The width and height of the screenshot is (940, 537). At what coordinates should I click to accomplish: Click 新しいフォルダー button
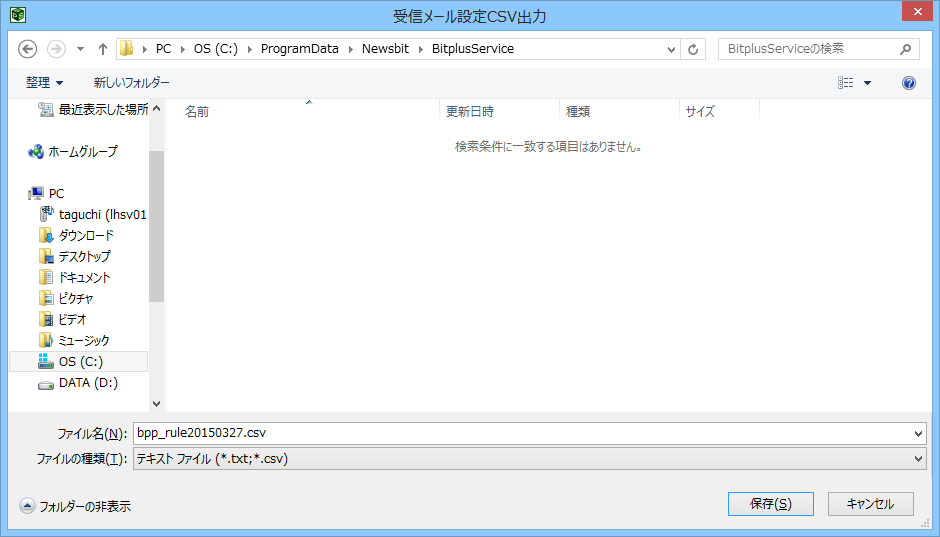tap(131, 83)
